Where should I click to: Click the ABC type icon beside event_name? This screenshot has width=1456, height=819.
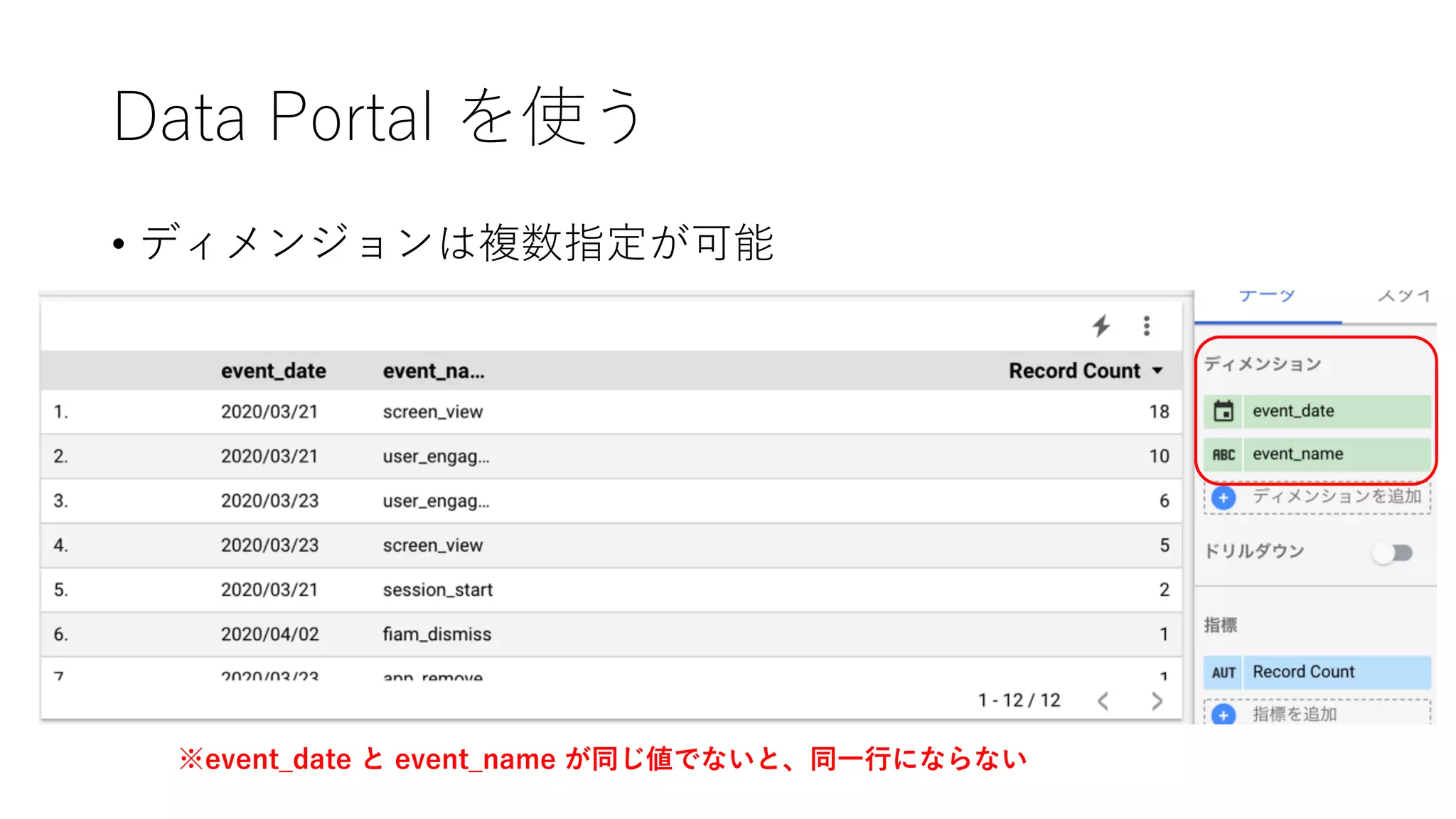pyautogui.click(x=1223, y=455)
